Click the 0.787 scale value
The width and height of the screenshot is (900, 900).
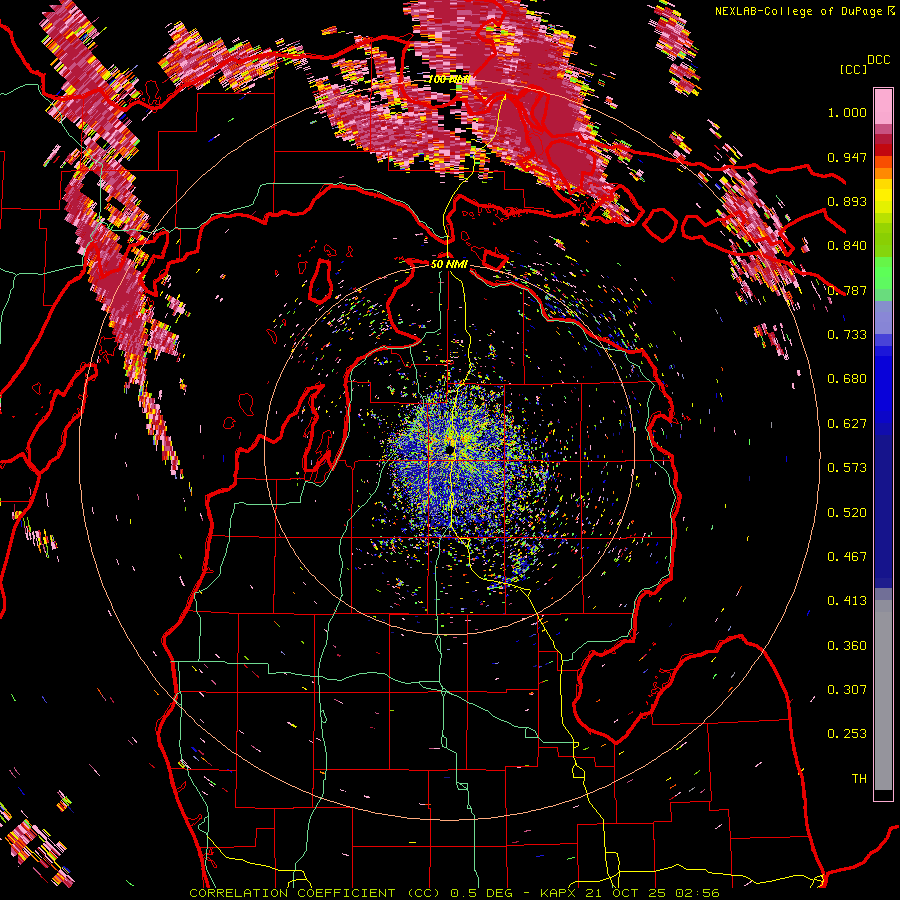pos(847,290)
